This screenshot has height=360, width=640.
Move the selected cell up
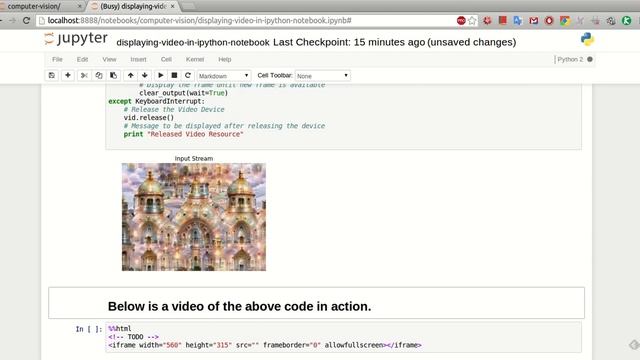[x=131, y=76]
